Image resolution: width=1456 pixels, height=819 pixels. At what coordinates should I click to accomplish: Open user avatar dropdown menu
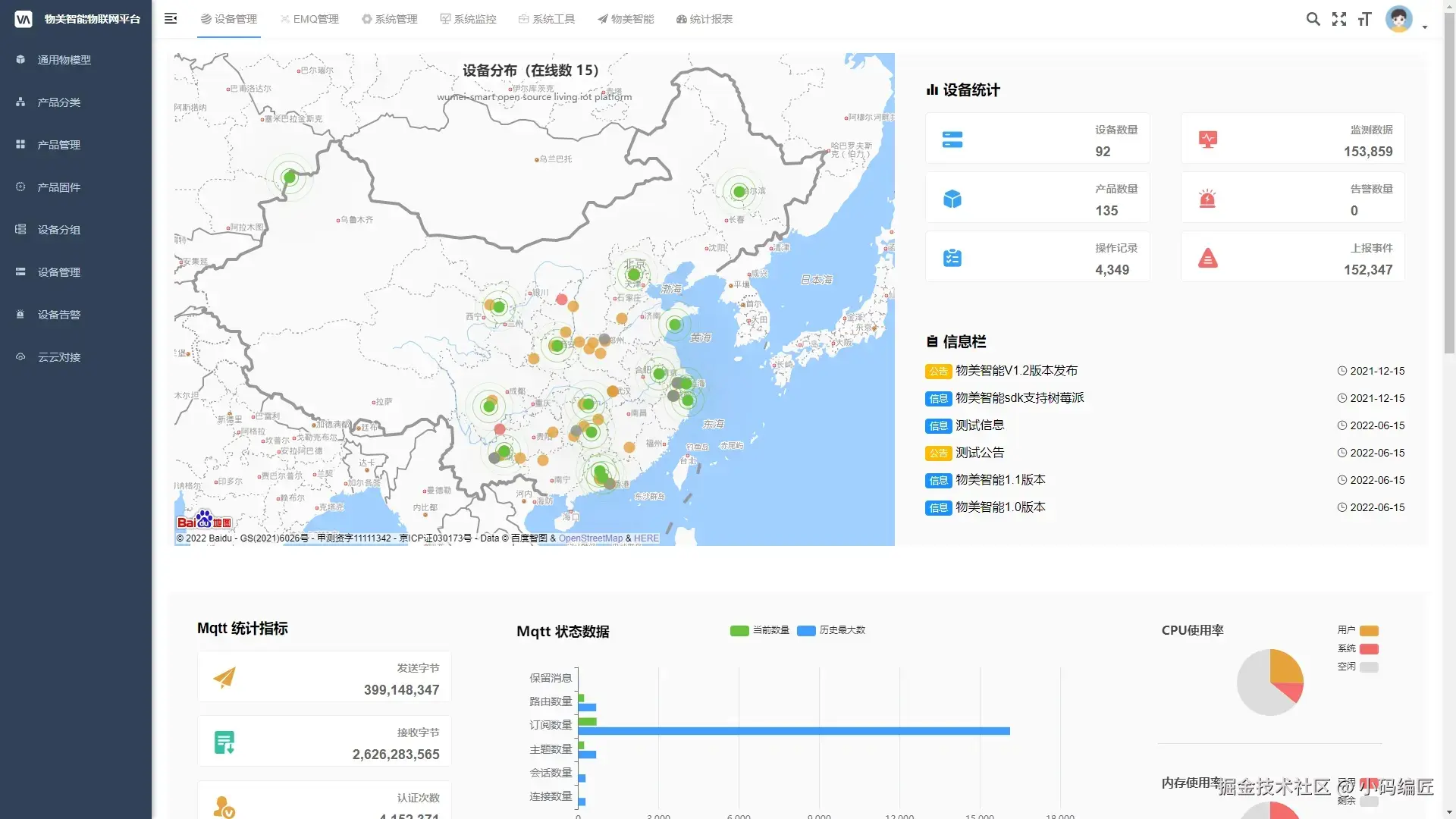[1399, 20]
